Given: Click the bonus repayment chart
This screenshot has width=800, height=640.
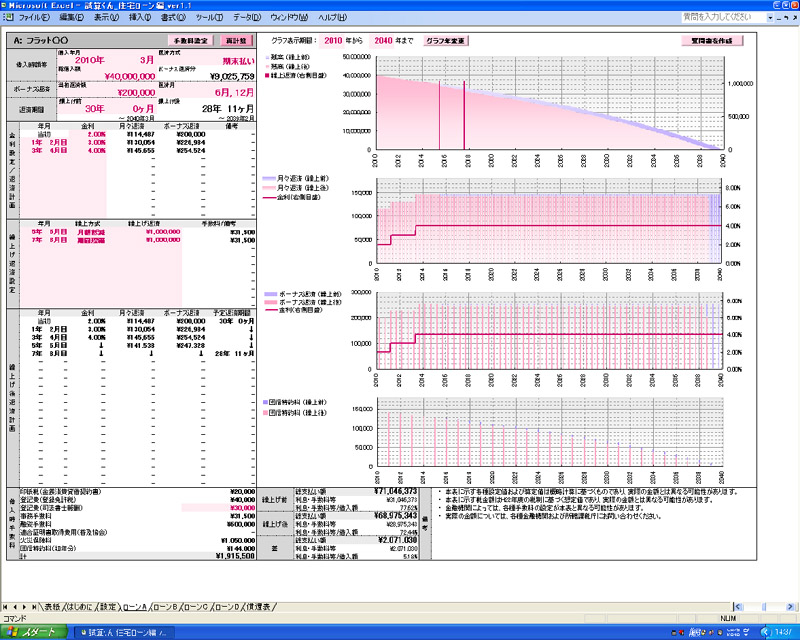Looking at the screenshot, I should 549,331.
